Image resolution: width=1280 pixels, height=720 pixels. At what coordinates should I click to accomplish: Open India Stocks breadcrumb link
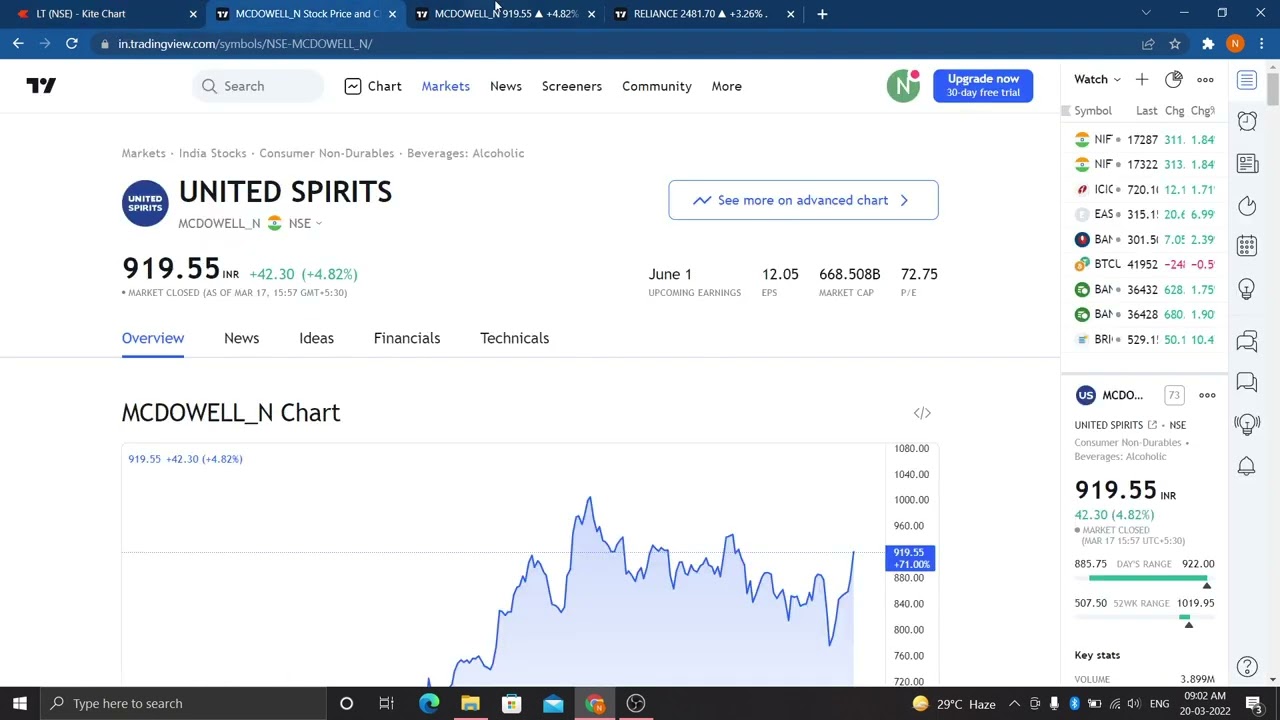pos(212,153)
